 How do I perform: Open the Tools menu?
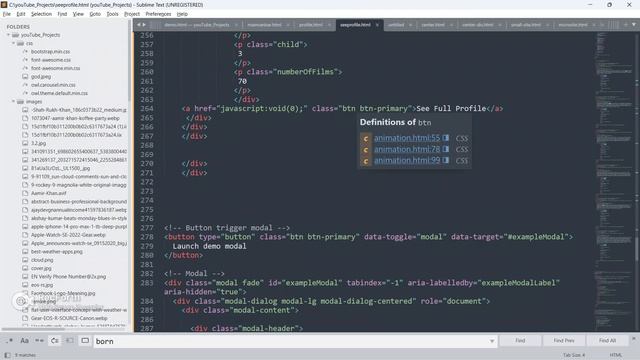click(x=112, y=14)
